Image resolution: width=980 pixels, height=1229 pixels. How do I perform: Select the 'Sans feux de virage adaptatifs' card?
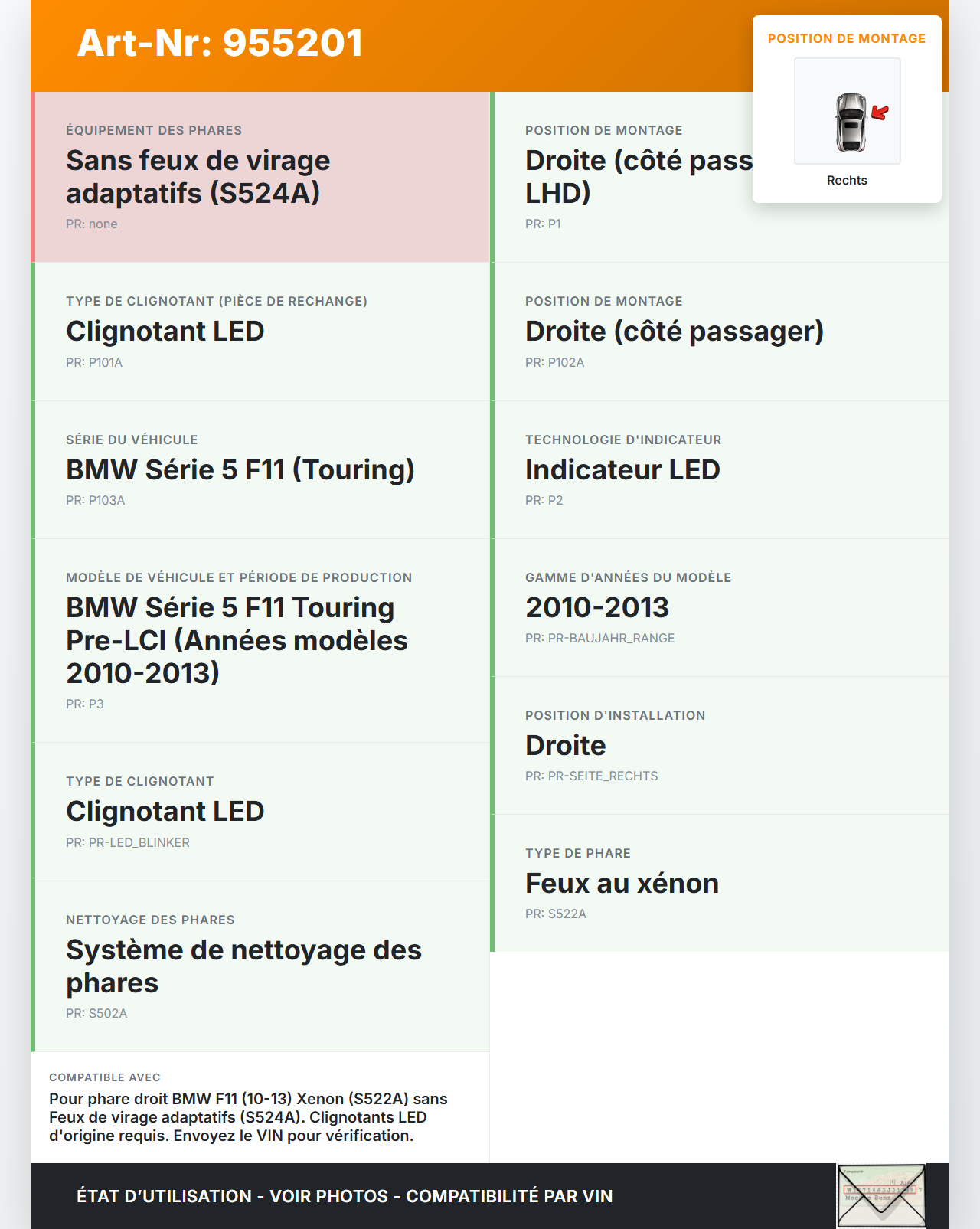coord(261,177)
